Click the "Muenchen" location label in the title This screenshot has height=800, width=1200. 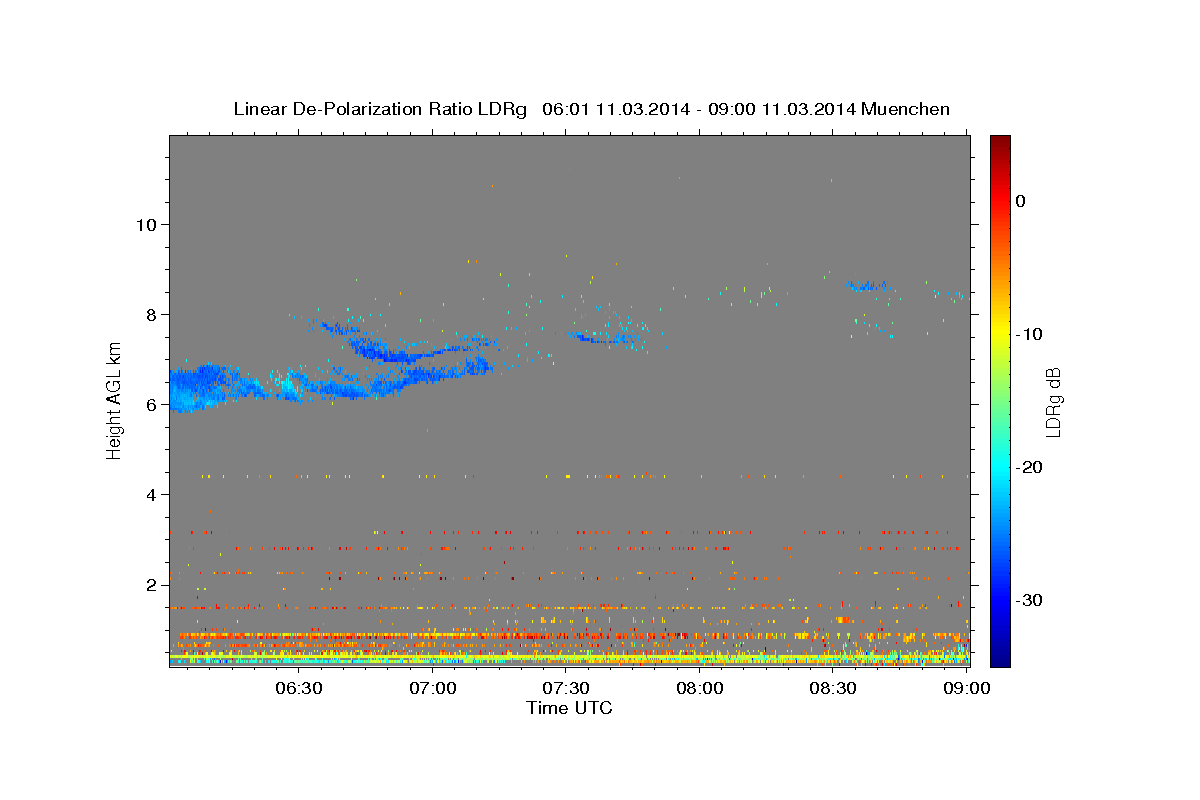tap(906, 109)
